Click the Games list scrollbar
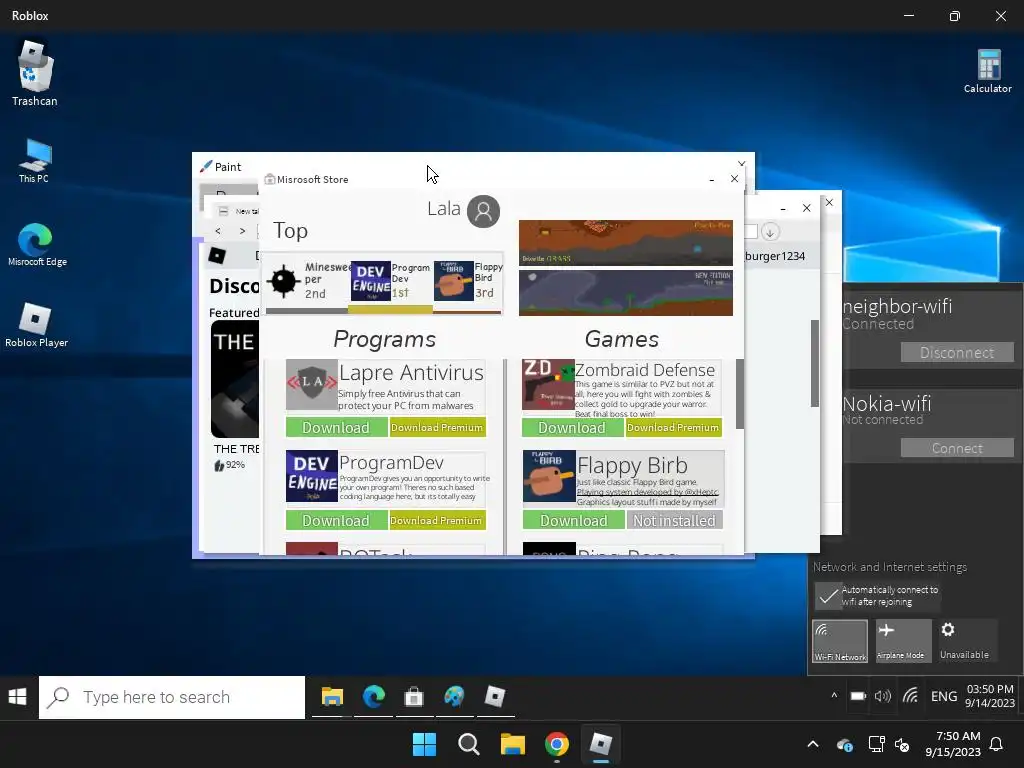 [x=740, y=394]
